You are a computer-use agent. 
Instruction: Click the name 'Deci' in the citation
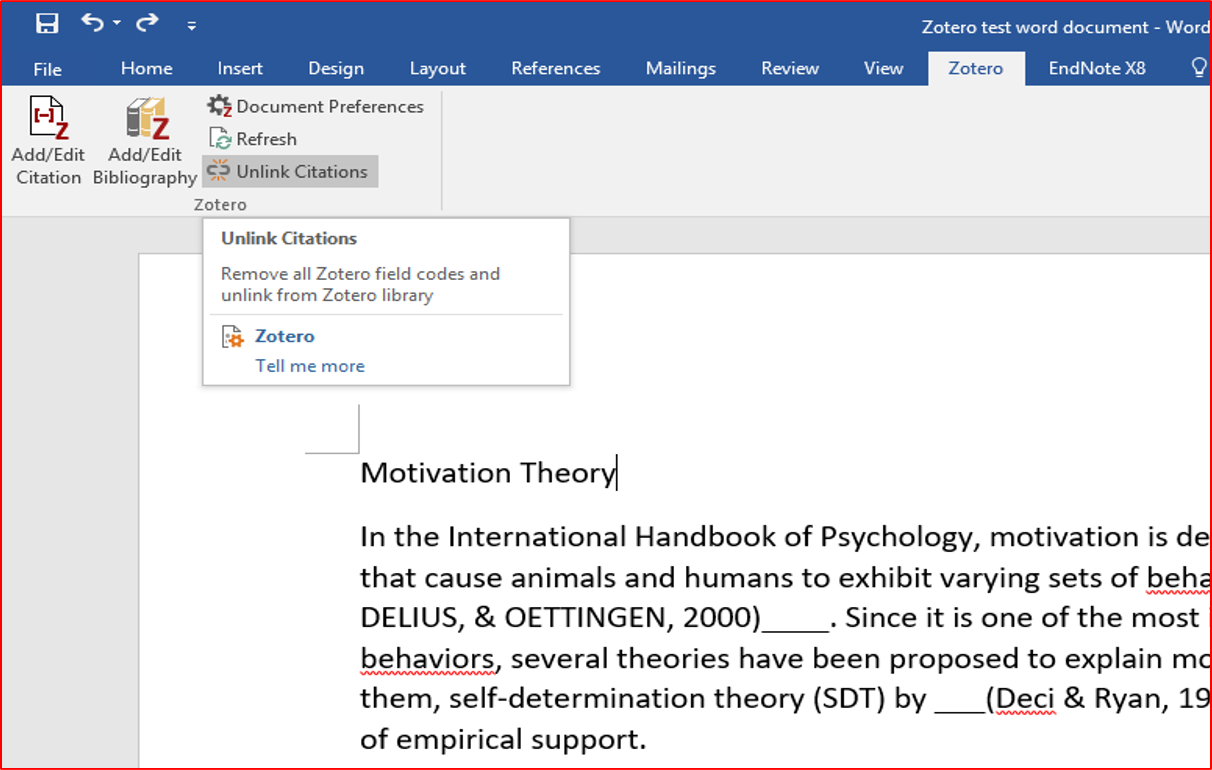click(1024, 700)
